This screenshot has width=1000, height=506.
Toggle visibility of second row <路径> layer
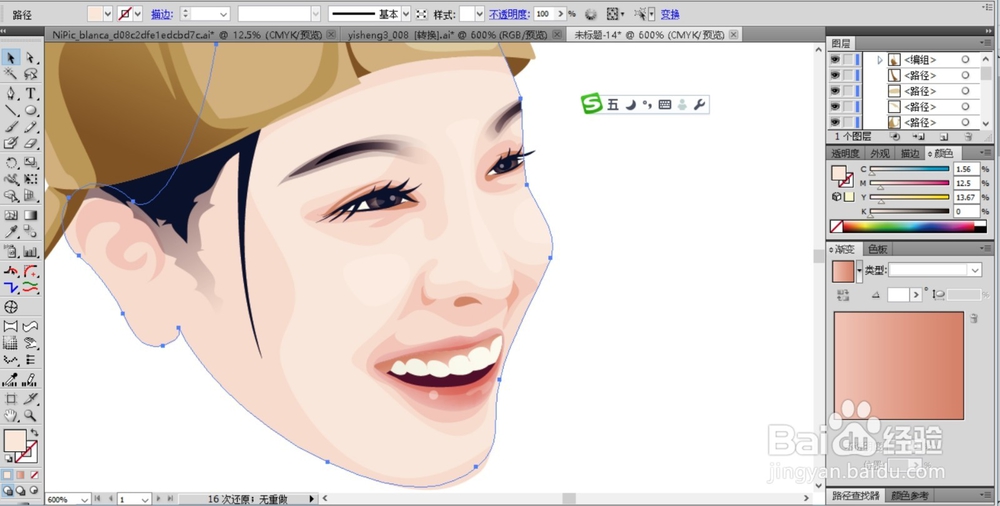[835, 75]
